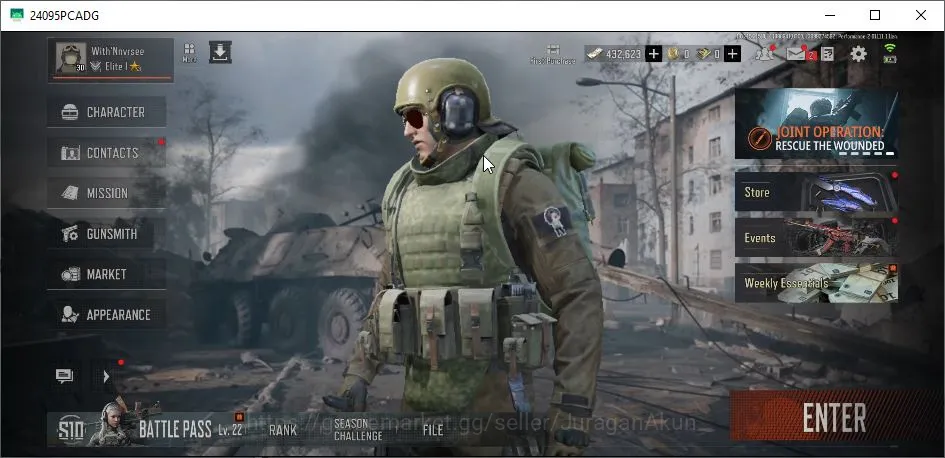The width and height of the screenshot is (945, 458).
Task: Click the Lv. 22 battle pass level
Action: tap(230, 430)
